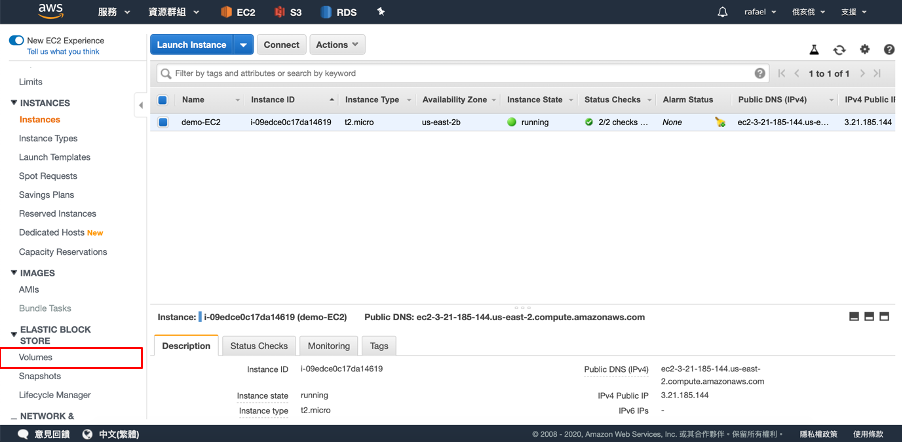Open the EC2 shortcut icon in top bar
902x442 pixels.
click(226, 12)
